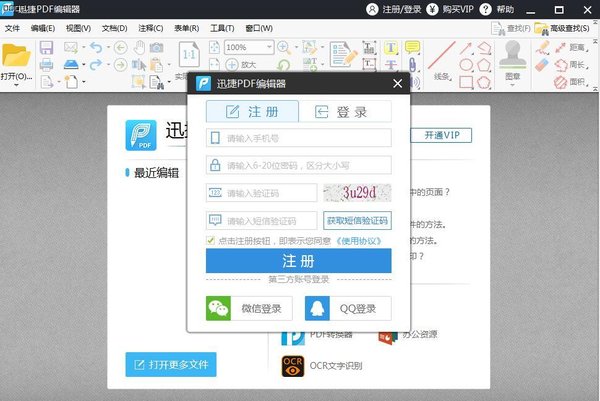
Task: Select the oval shape tool
Action: (466, 65)
